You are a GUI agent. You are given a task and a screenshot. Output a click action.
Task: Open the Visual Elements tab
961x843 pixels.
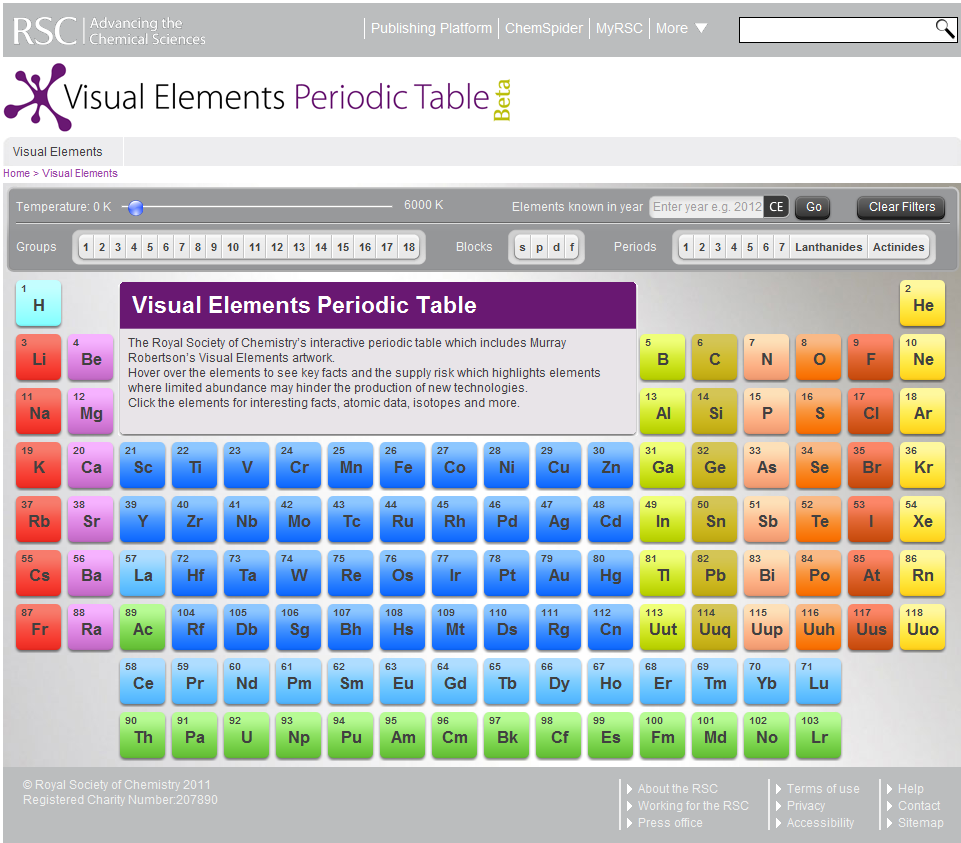(x=58, y=152)
